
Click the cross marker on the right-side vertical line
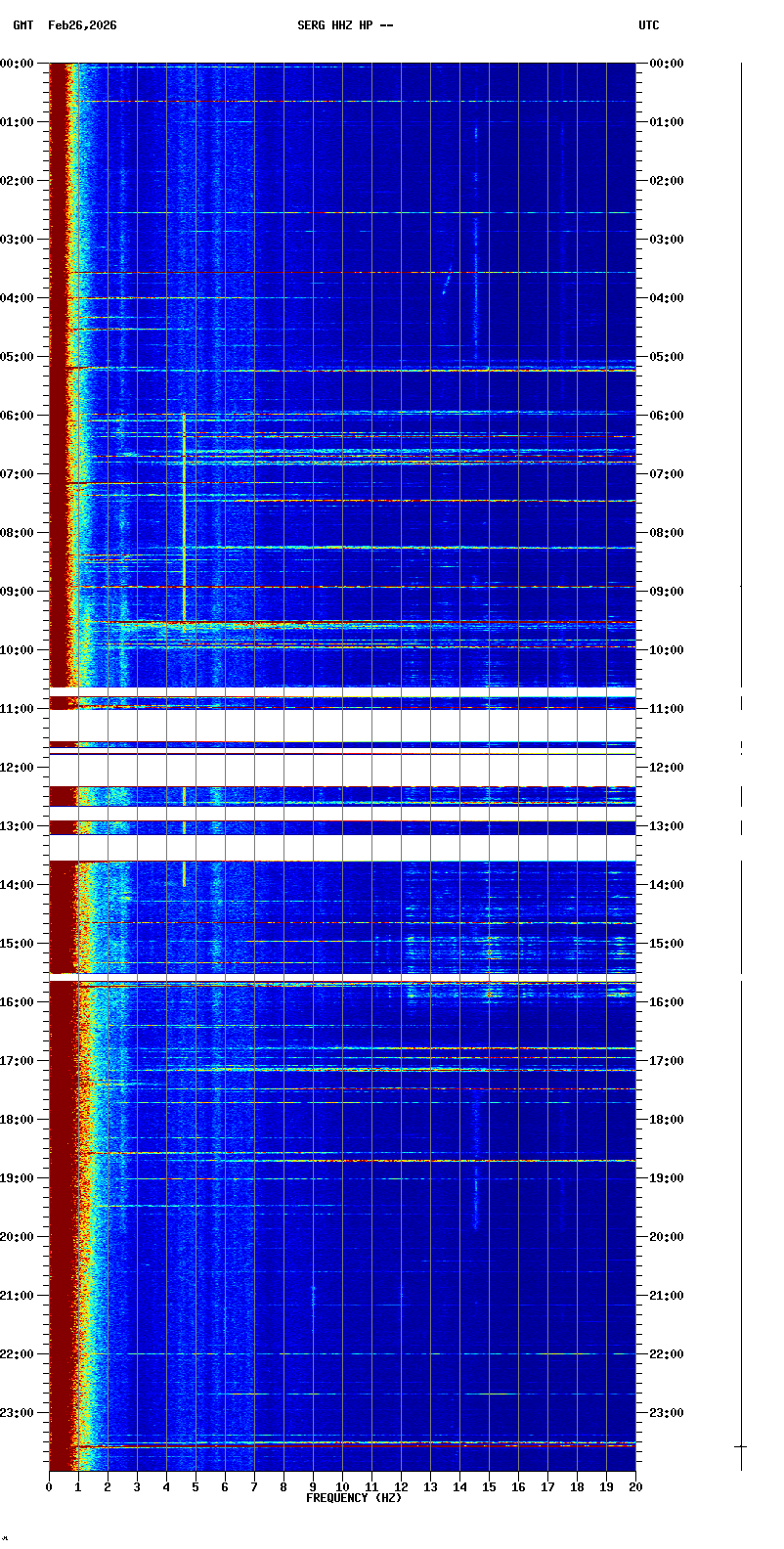741,1446
